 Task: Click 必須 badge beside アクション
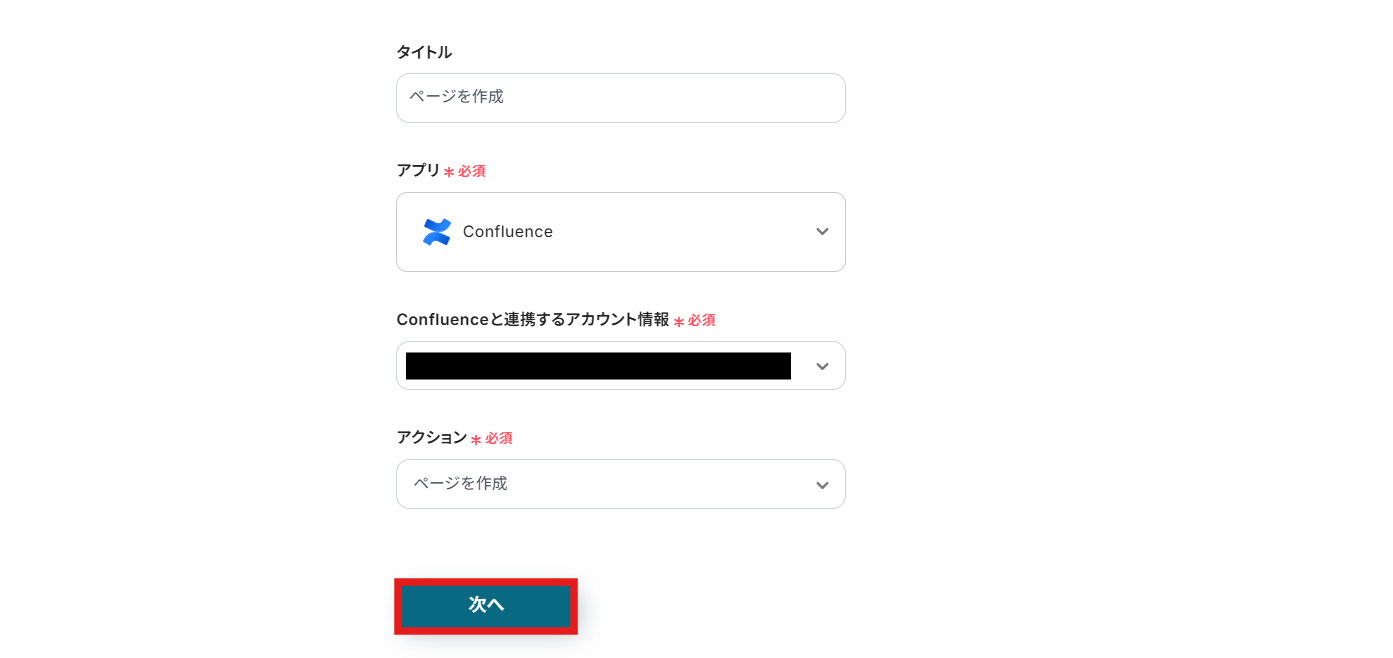click(499, 439)
